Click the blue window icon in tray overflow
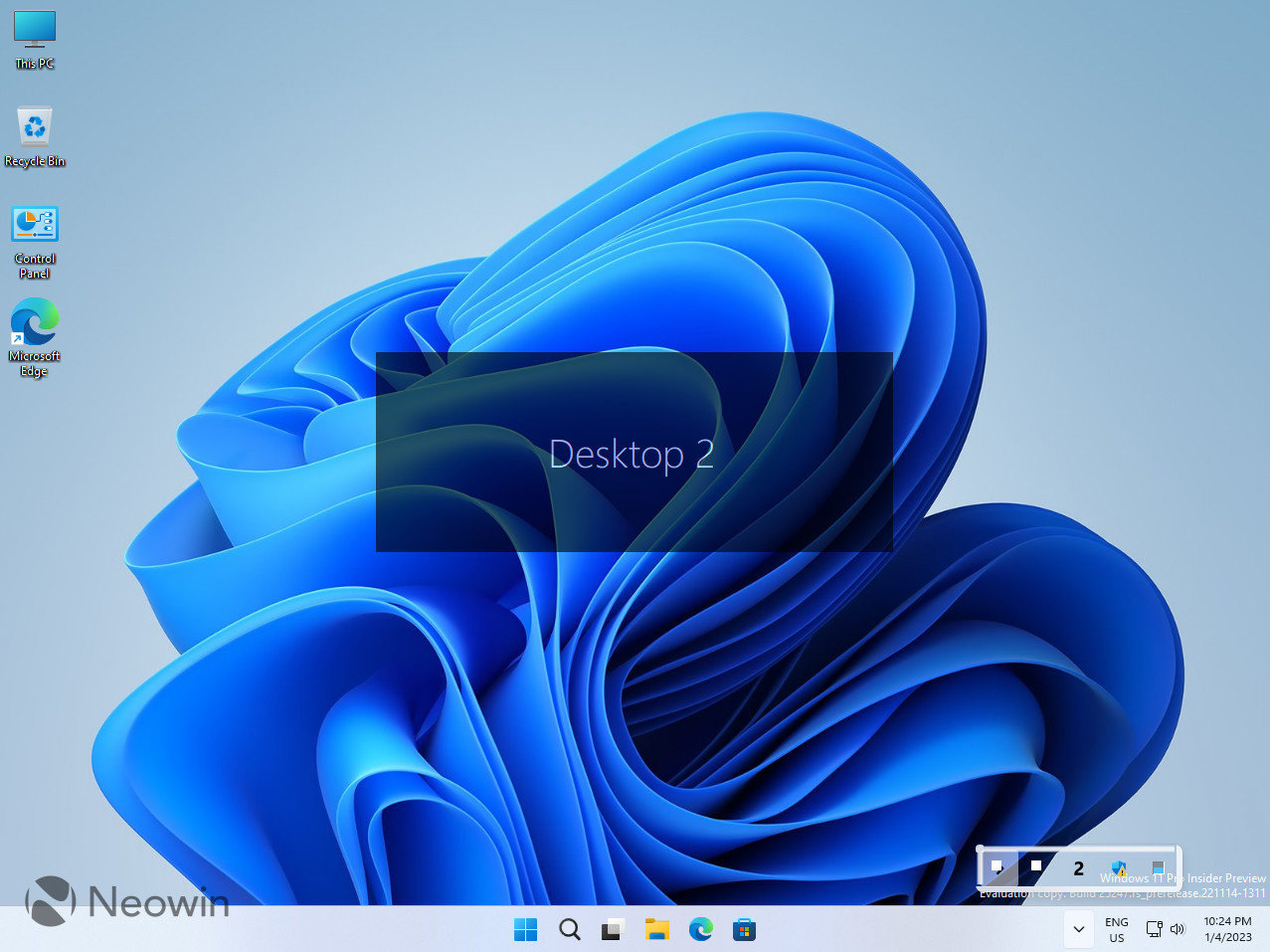Screen dimensions: 1270x952 point(1157,867)
